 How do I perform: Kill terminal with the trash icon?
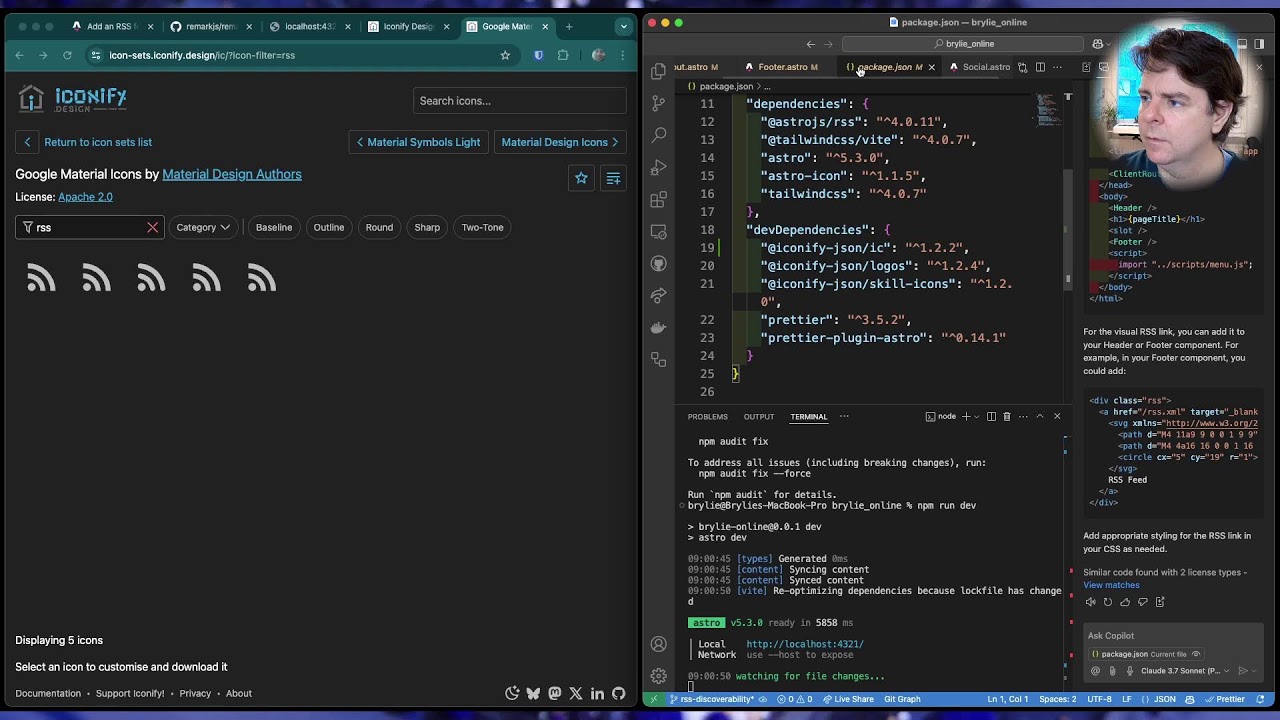(x=1007, y=416)
